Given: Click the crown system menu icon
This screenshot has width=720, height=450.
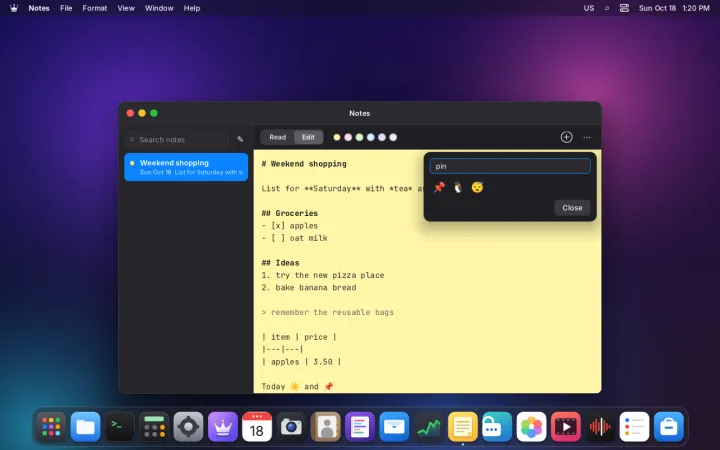Looking at the screenshot, I should point(14,8).
